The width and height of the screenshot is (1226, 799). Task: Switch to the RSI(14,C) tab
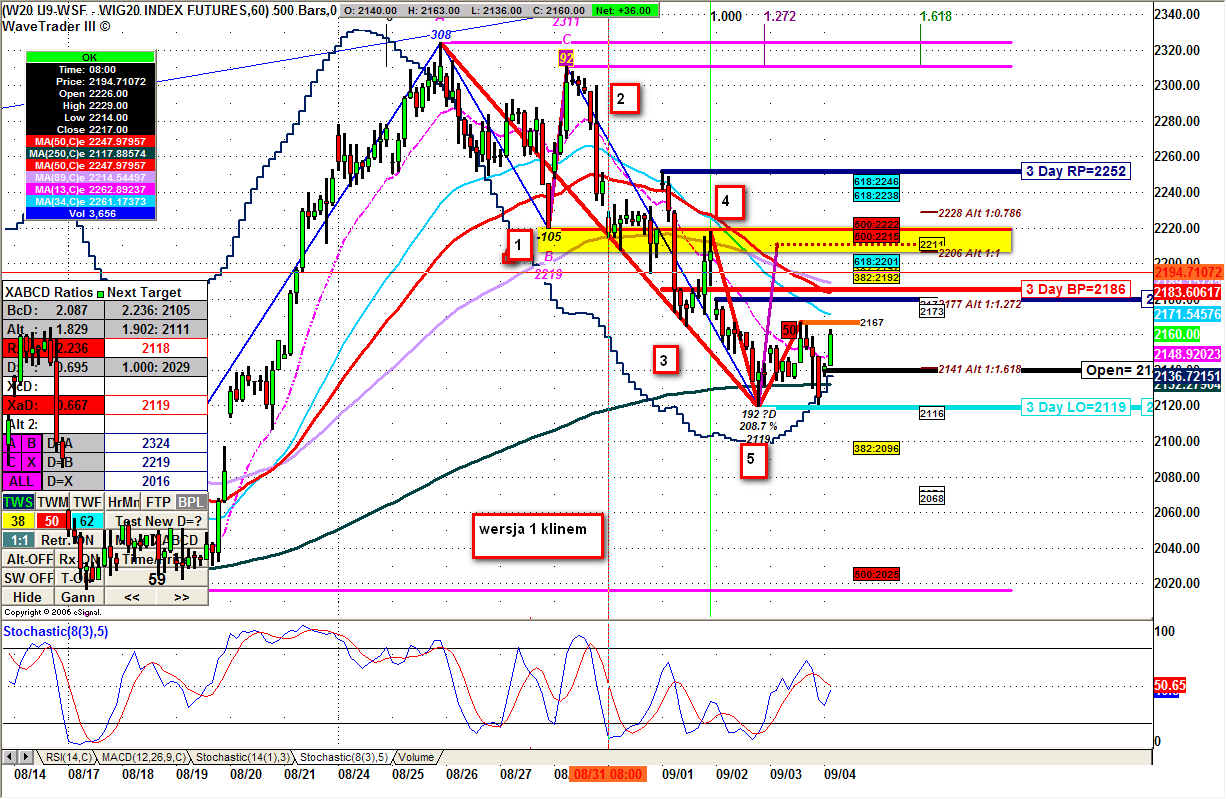68,757
